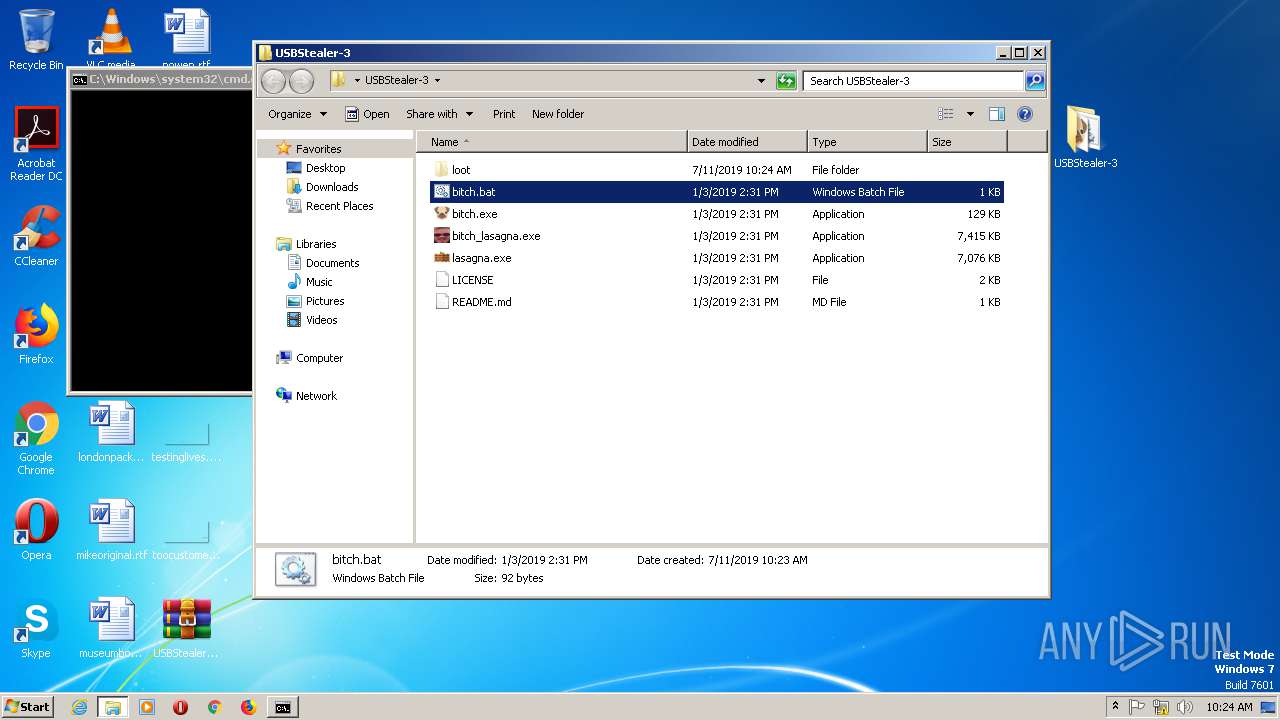Select Libraries in navigation pane
Screen dimensions: 1280x720
click(316, 244)
